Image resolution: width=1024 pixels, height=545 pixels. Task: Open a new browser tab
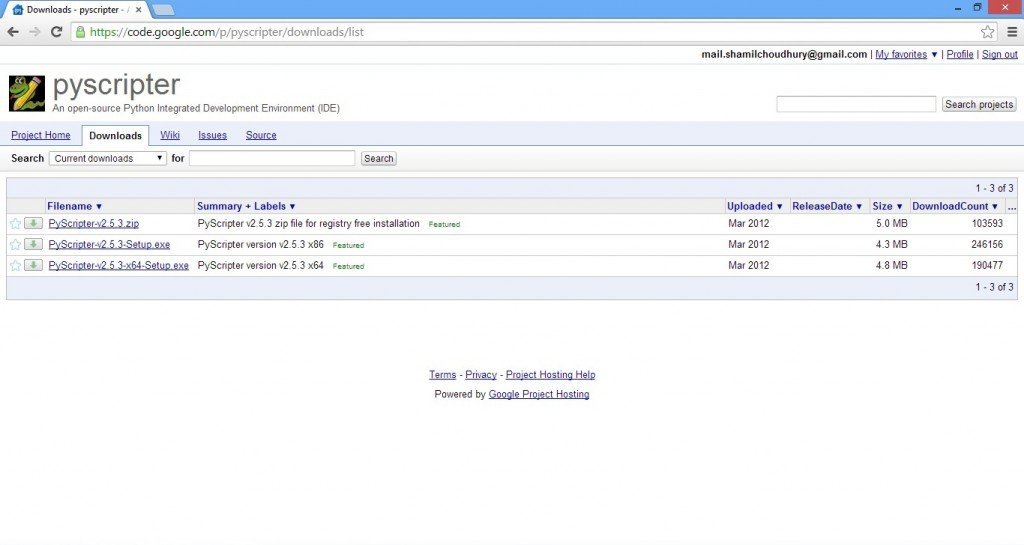(x=163, y=10)
